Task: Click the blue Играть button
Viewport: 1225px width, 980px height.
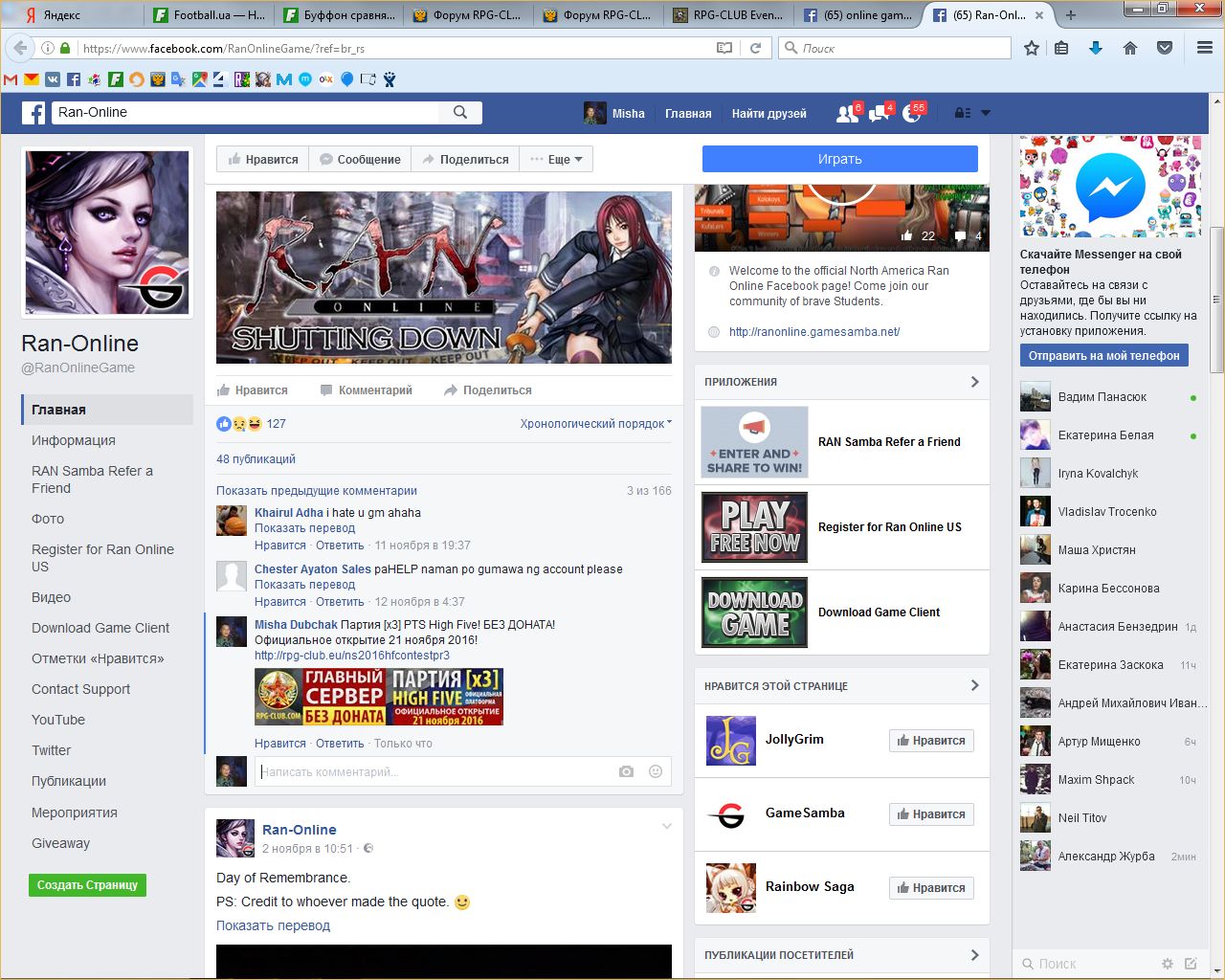Action: (x=840, y=159)
